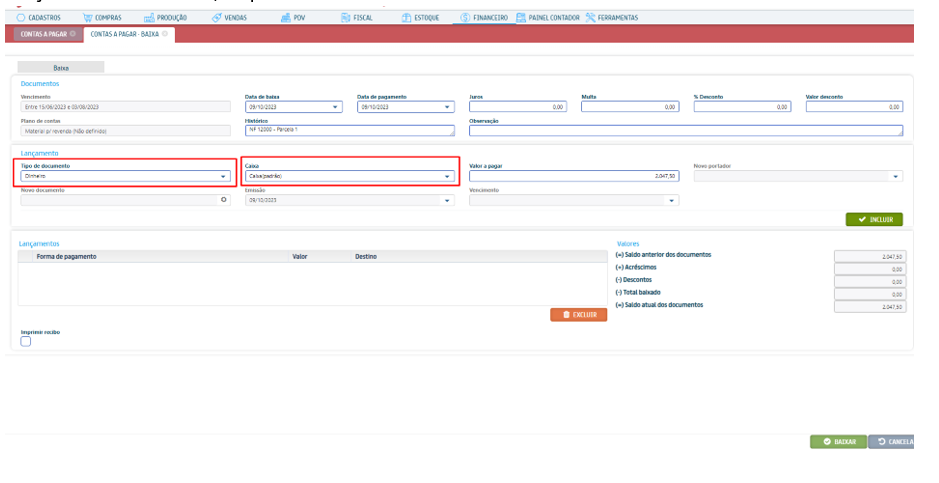Expand the Tipo de documento dropdown
The height and width of the screenshot is (483, 939).
pos(223,176)
